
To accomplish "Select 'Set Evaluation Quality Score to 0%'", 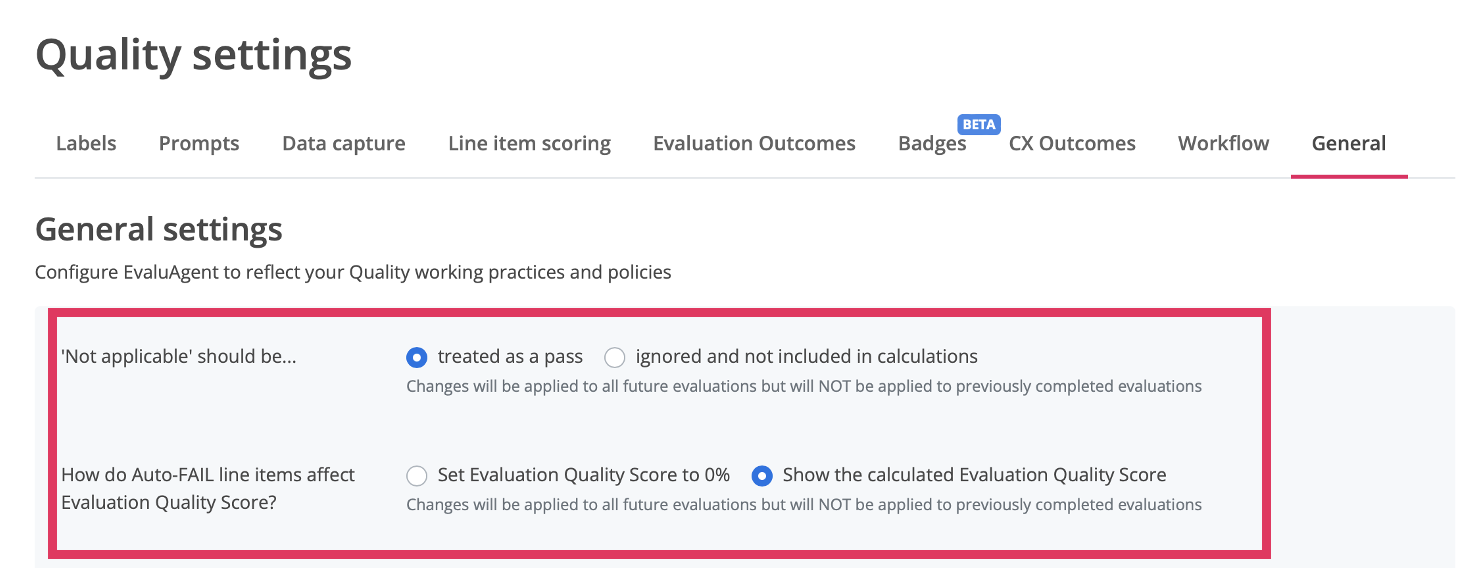I will point(418,476).
